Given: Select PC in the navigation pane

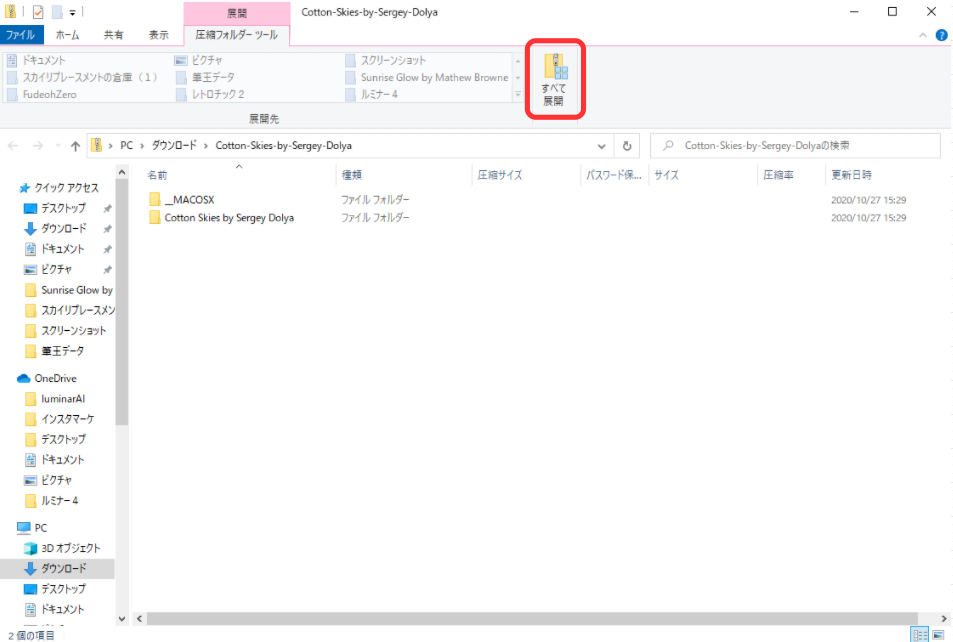Looking at the screenshot, I should click(x=33, y=528).
